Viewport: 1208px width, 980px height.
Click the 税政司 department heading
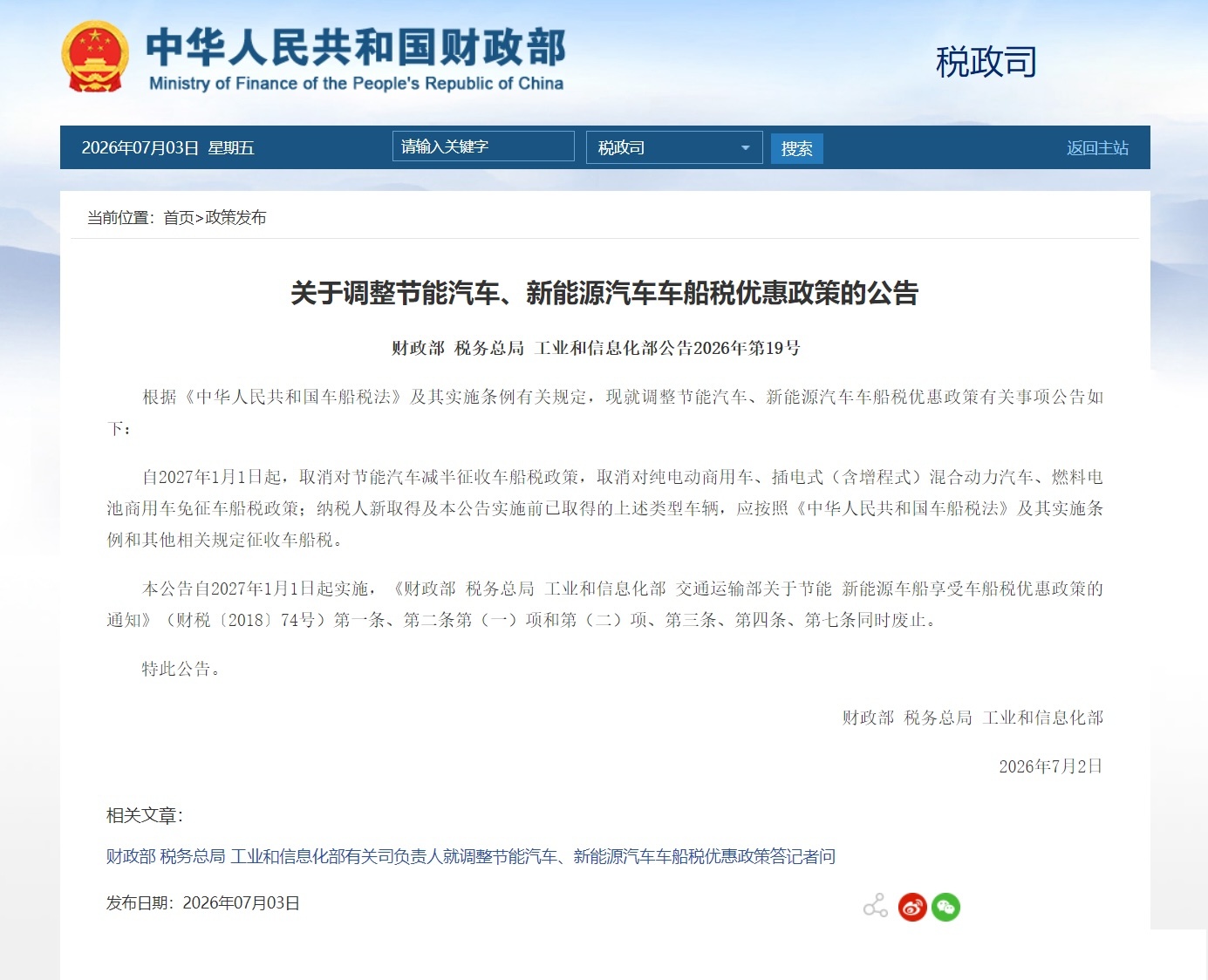coord(986,62)
